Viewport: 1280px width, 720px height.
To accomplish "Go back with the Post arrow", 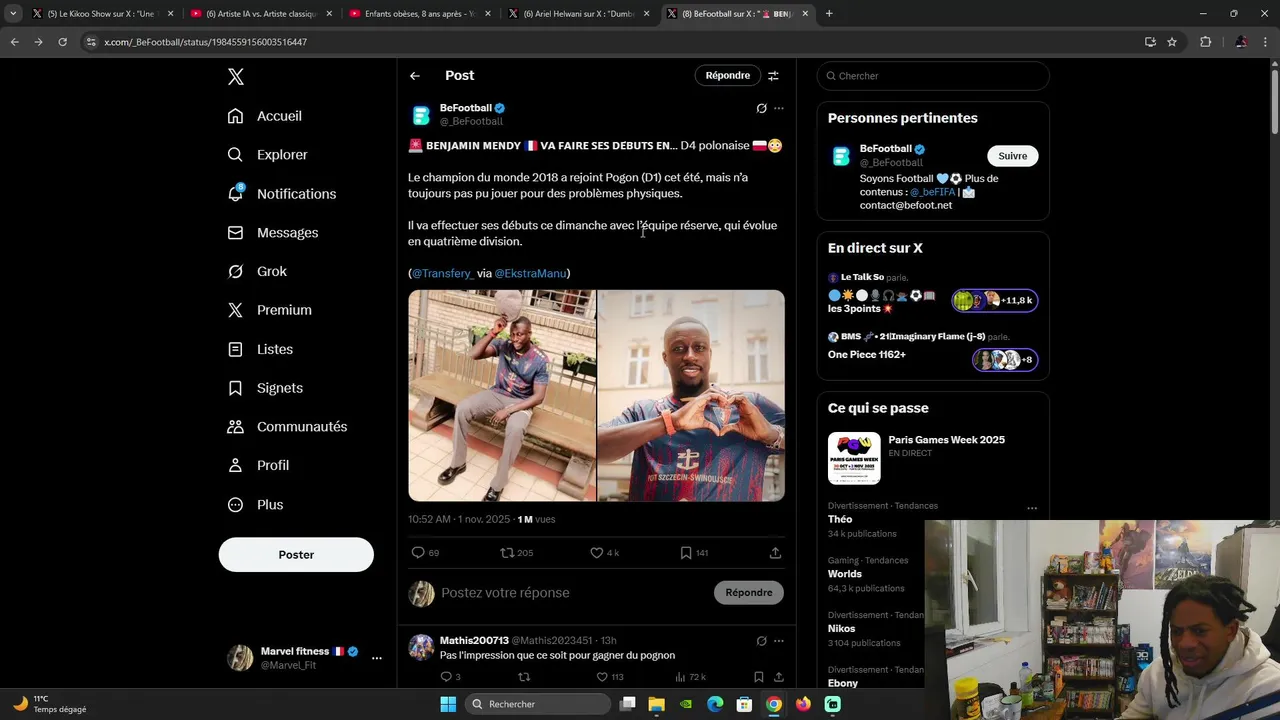I will [415, 76].
